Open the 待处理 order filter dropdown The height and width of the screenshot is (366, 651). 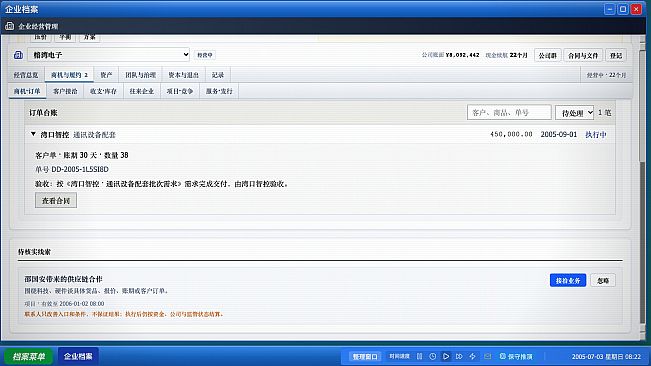(575, 112)
